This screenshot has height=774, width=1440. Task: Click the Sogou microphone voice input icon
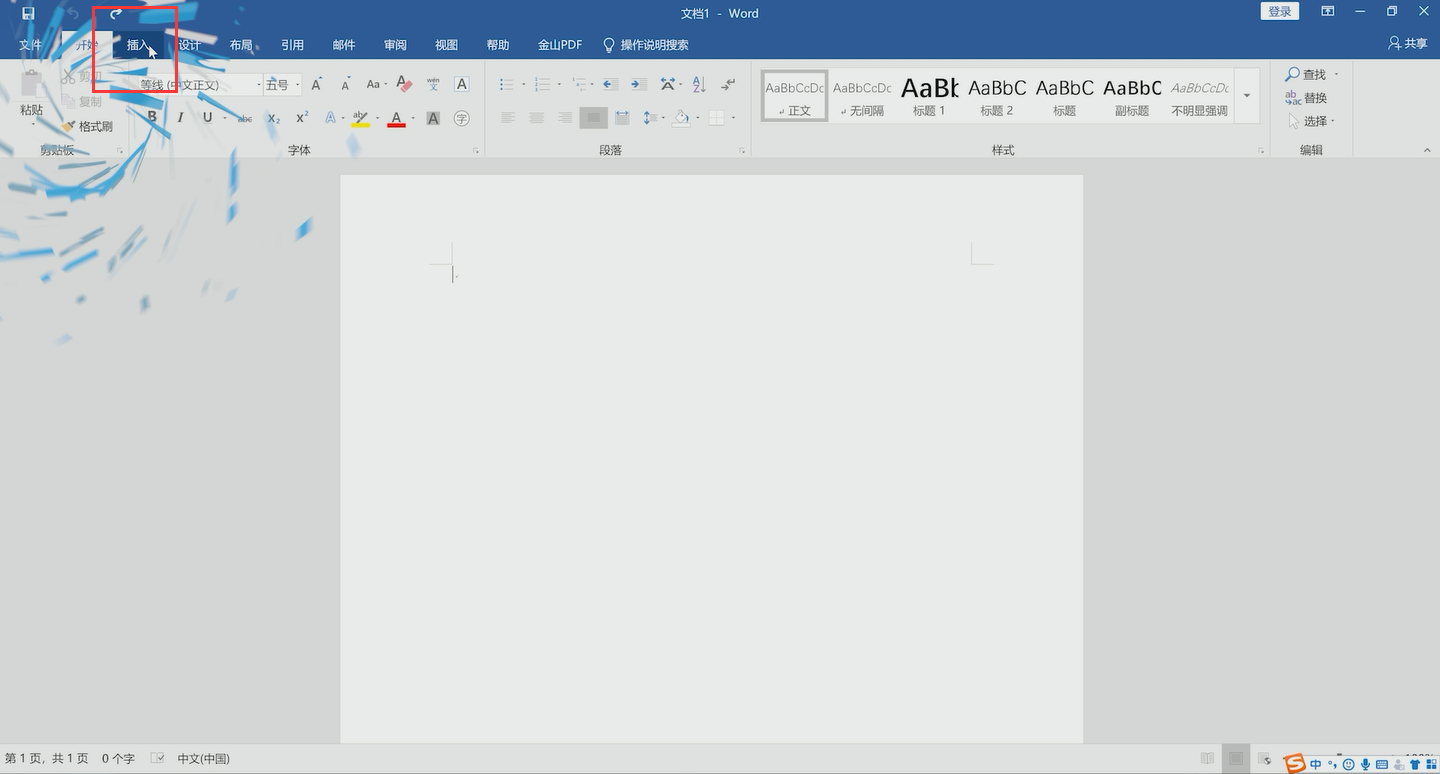1365,765
